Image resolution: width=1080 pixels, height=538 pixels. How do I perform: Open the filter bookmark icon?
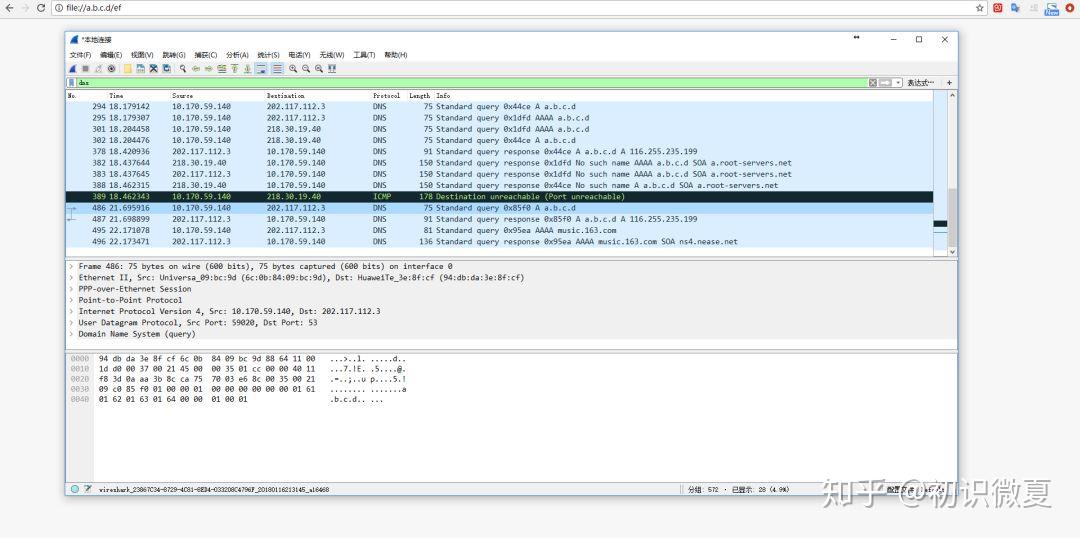72,83
